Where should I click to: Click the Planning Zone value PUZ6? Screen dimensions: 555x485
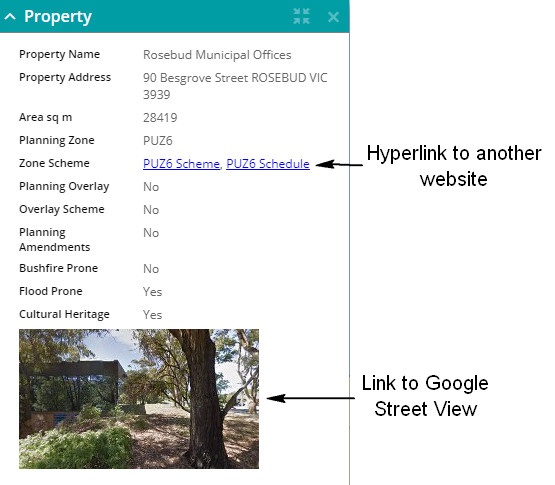(158, 141)
